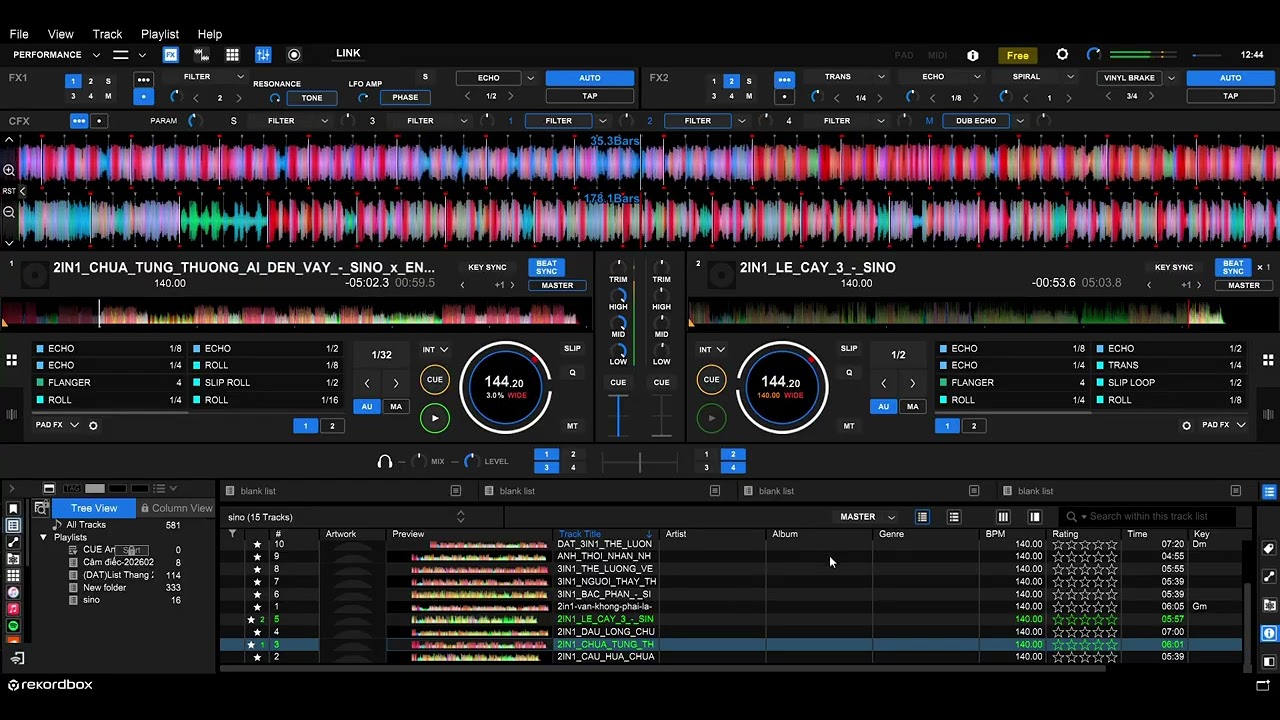Switch to track list view icon beside MASTER

[x=922, y=517]
